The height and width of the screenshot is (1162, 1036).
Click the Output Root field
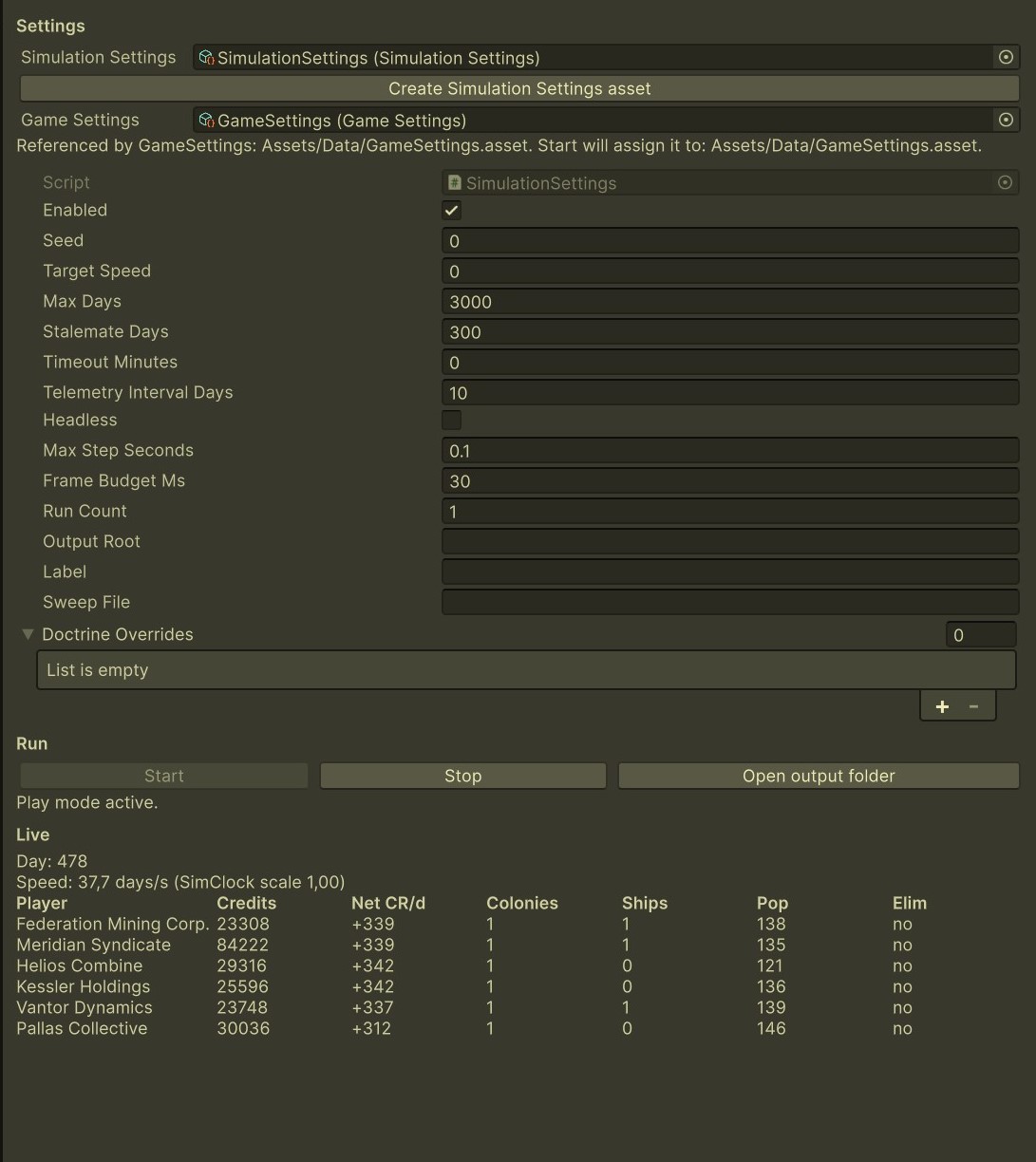pos(730,542)
